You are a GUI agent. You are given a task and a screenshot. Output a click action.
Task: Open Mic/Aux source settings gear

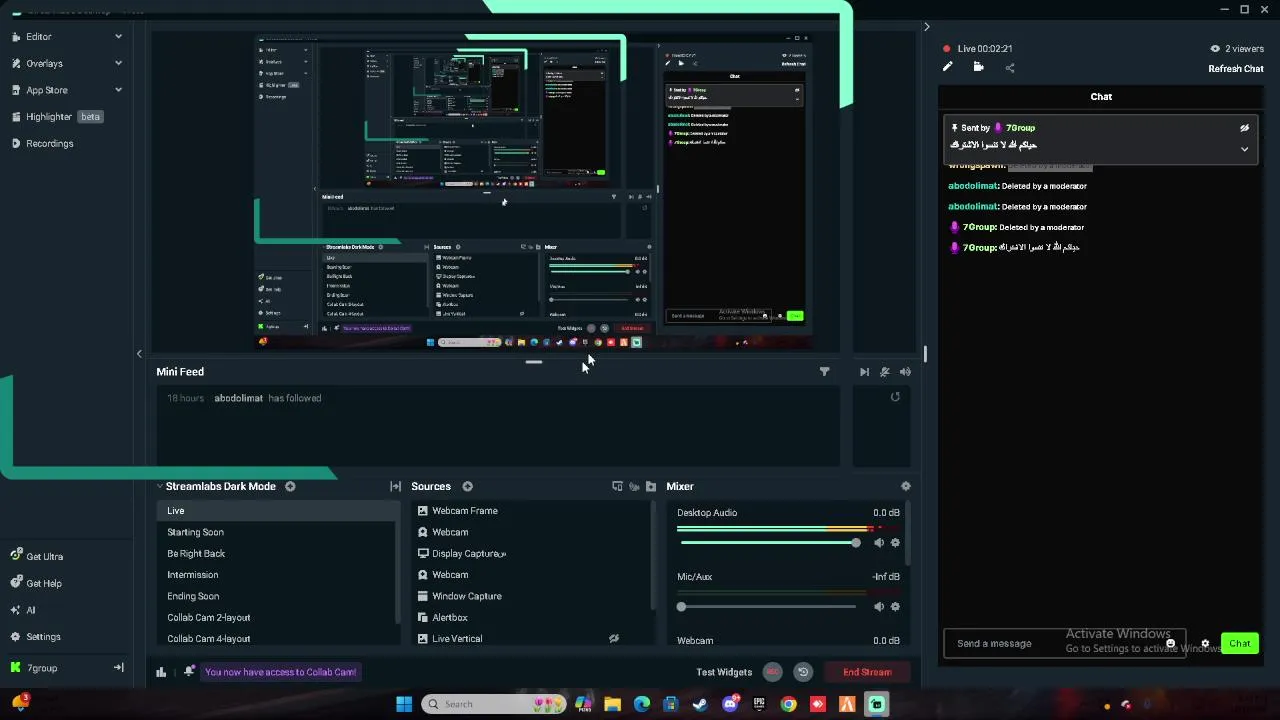895,607
